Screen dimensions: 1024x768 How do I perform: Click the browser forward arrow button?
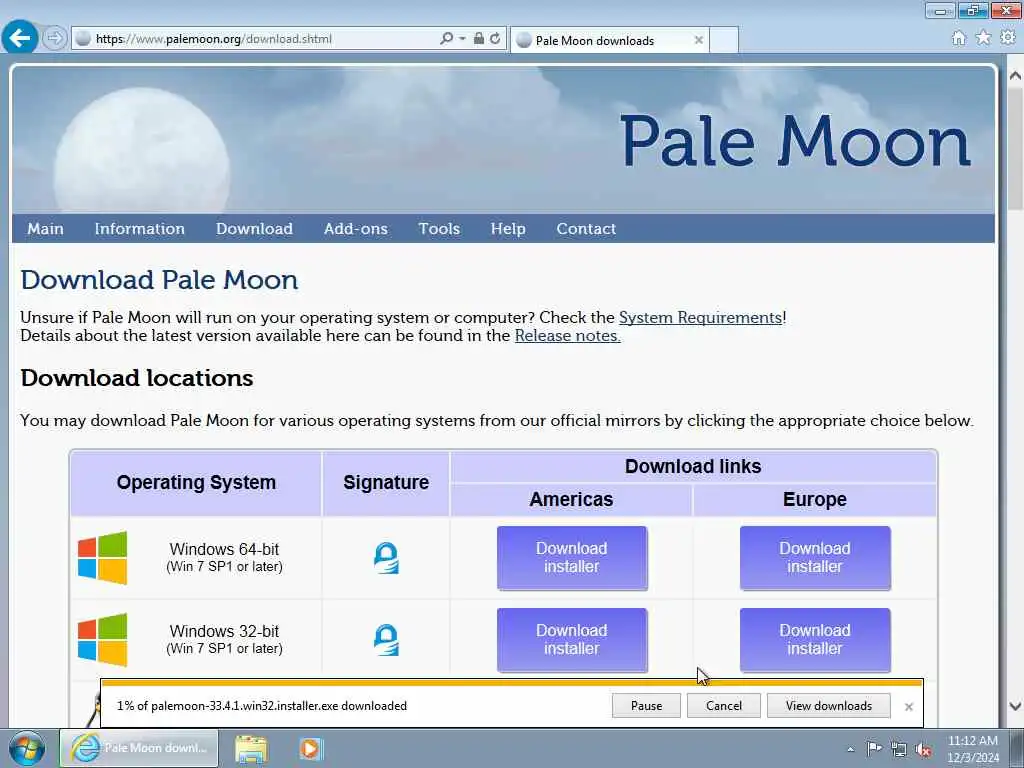55,38
